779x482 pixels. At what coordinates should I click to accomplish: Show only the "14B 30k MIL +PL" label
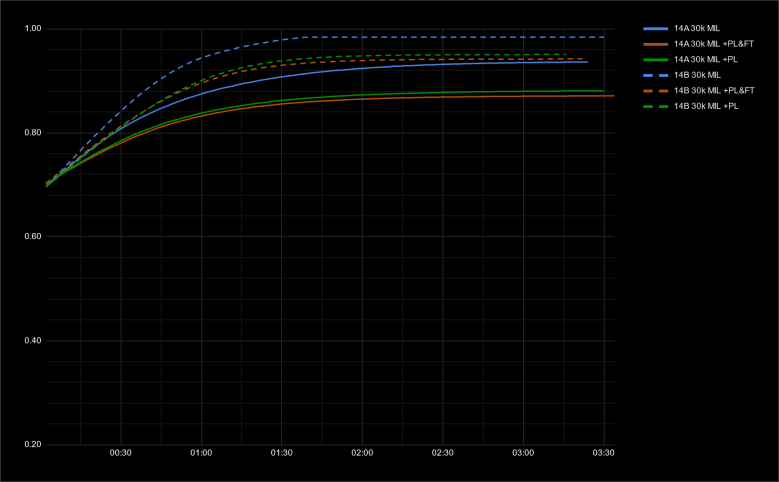point(703,105)
